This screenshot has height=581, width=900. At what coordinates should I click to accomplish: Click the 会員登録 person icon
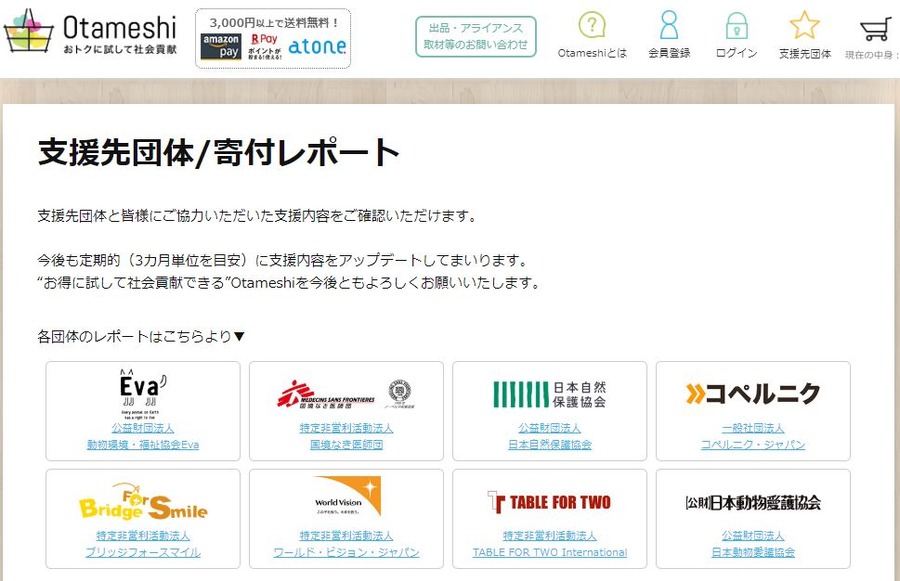tap(669, 25)
